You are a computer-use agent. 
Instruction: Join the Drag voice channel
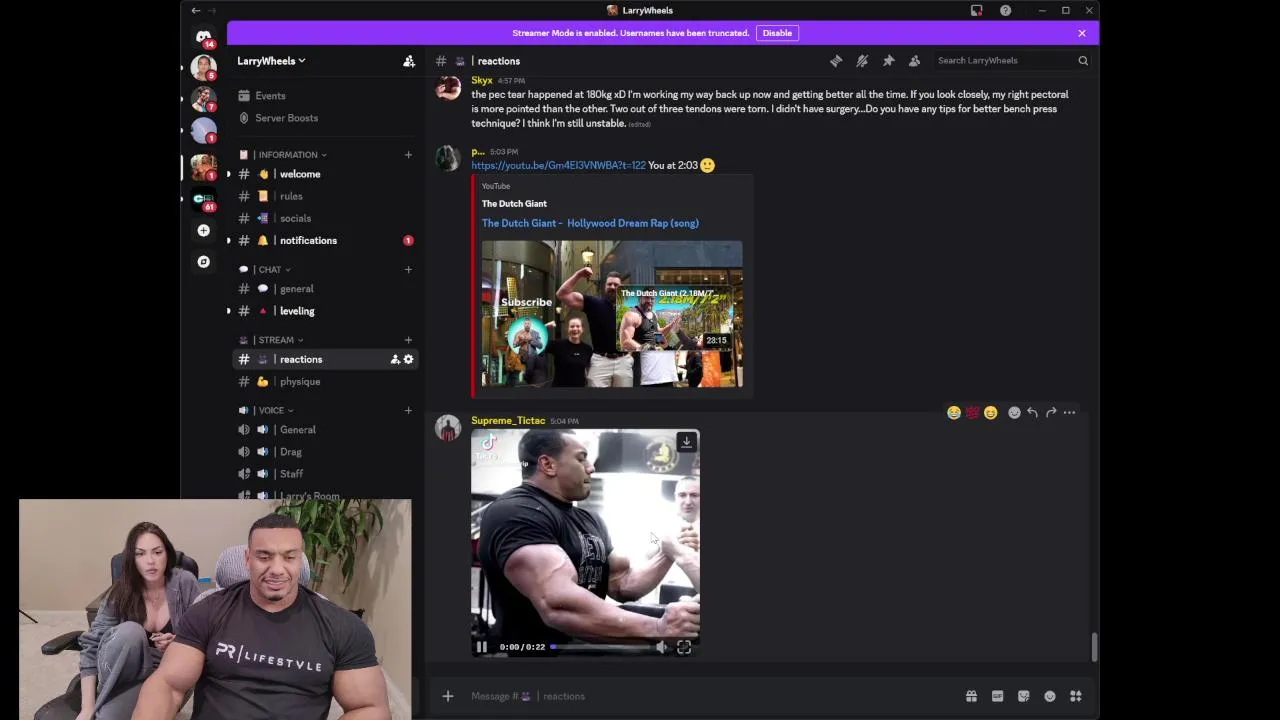325,452
